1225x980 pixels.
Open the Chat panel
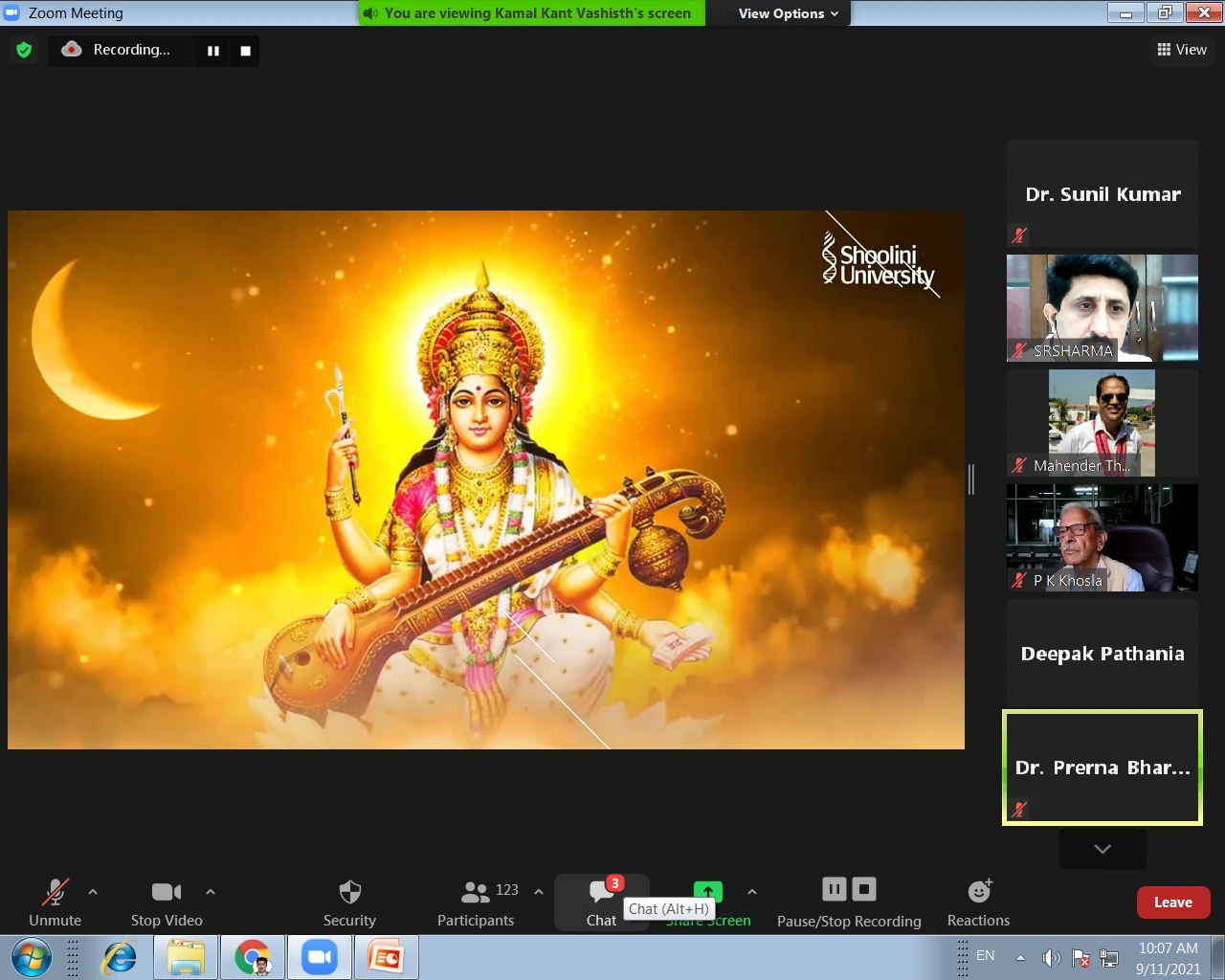(602, 903)
